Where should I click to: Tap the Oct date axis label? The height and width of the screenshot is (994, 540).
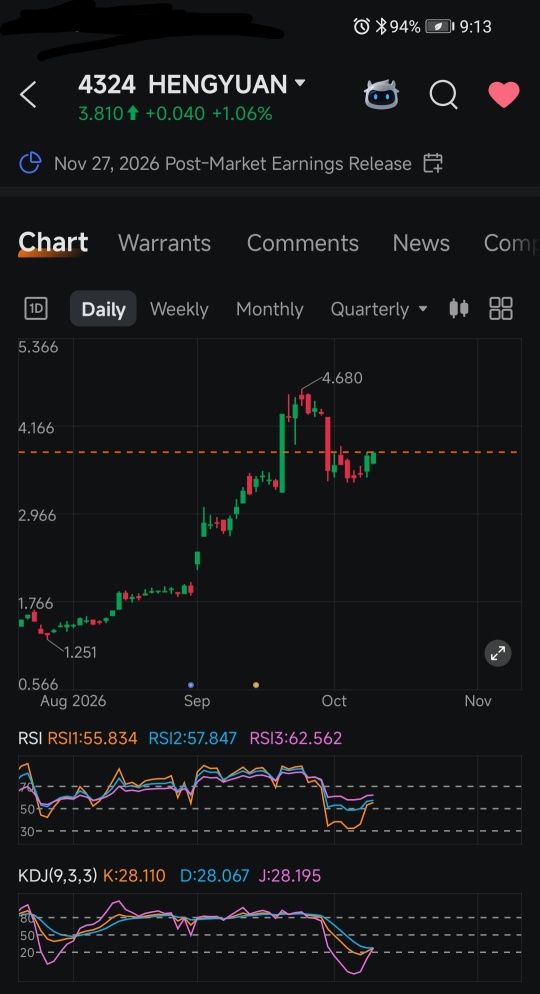334,701
